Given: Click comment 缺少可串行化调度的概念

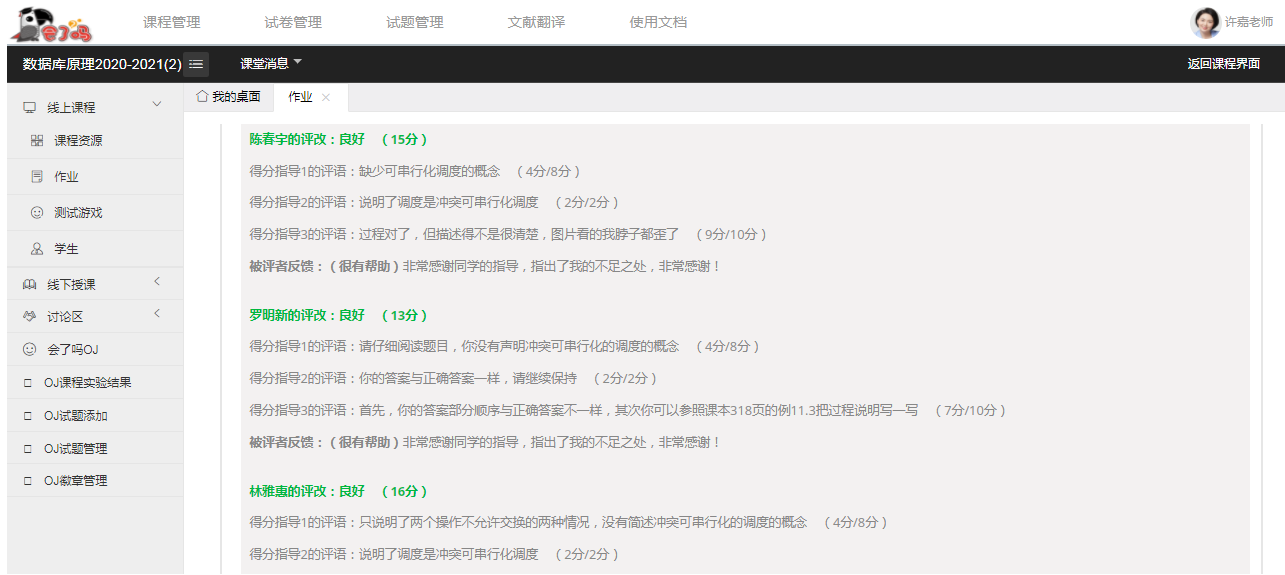Looking at the screenshot, I should point(430,171).
